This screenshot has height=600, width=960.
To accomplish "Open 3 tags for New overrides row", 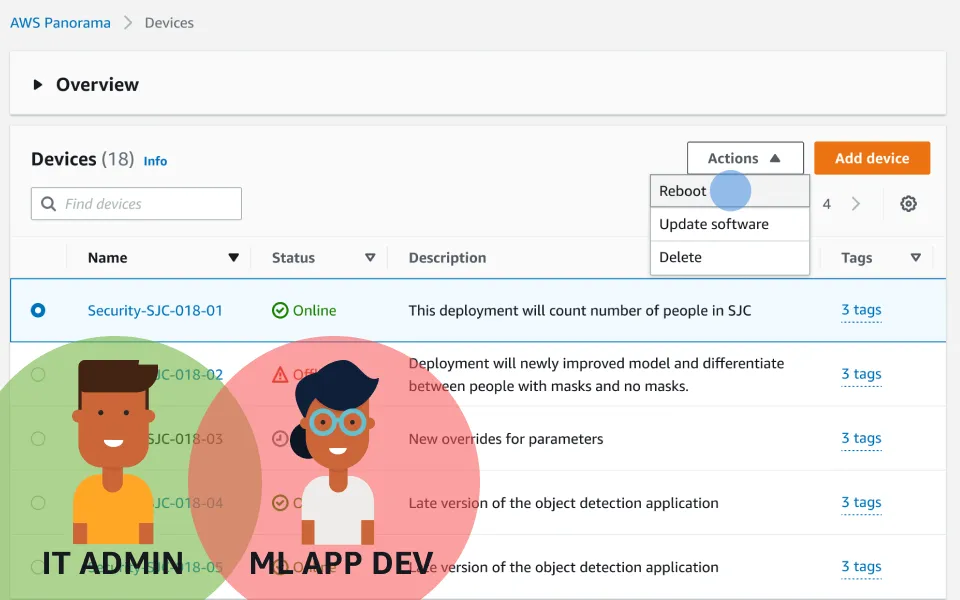I will [861, 438].
